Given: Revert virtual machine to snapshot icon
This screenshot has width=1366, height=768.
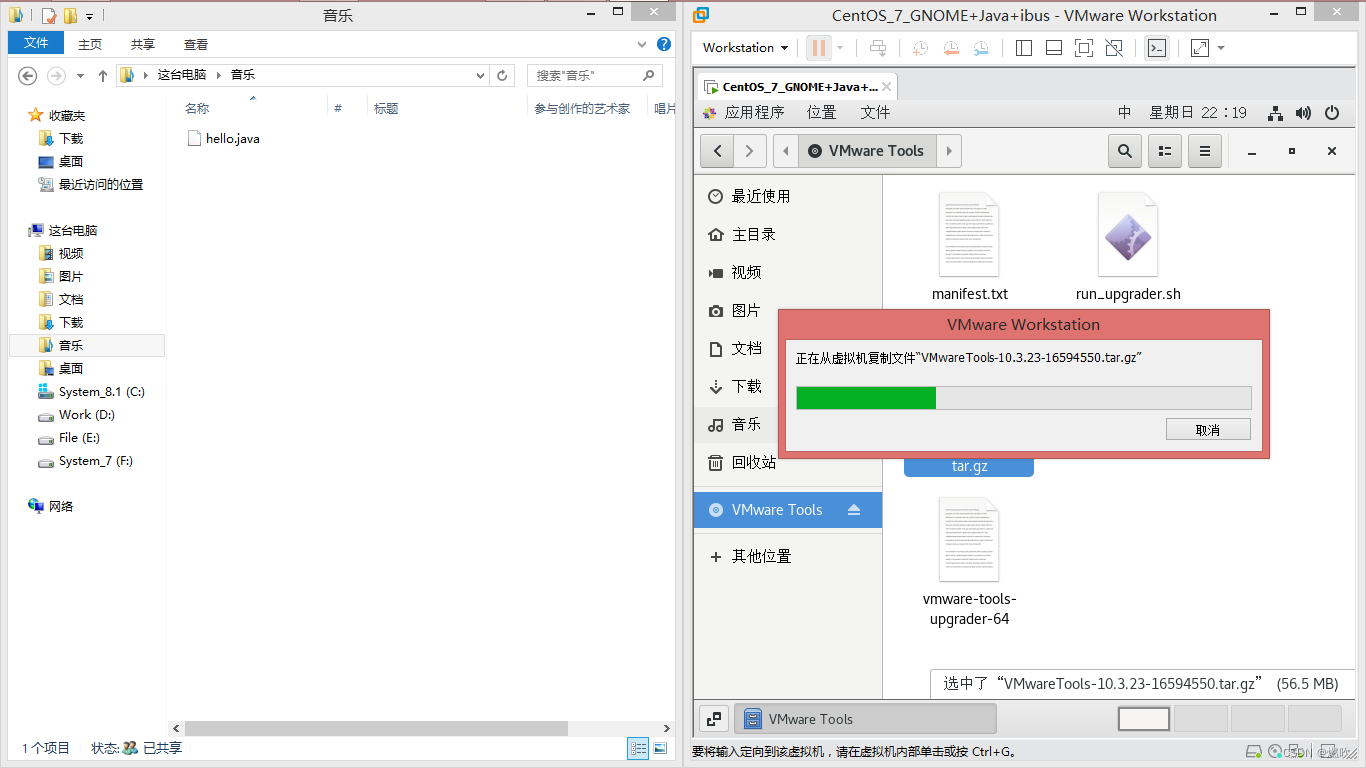Looking at the screenshot, I should click(x=951, y=48).
